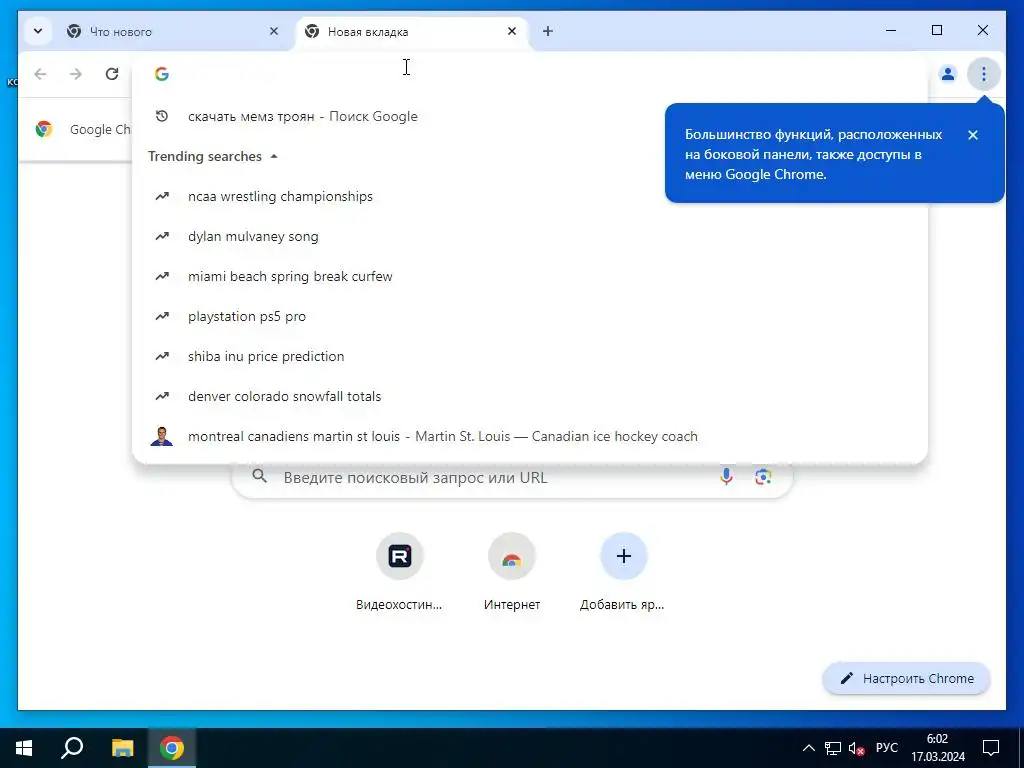Open the Chrome three-dot menu
The height and width of the screenshot is (768, 1024).
pos(984,74)
